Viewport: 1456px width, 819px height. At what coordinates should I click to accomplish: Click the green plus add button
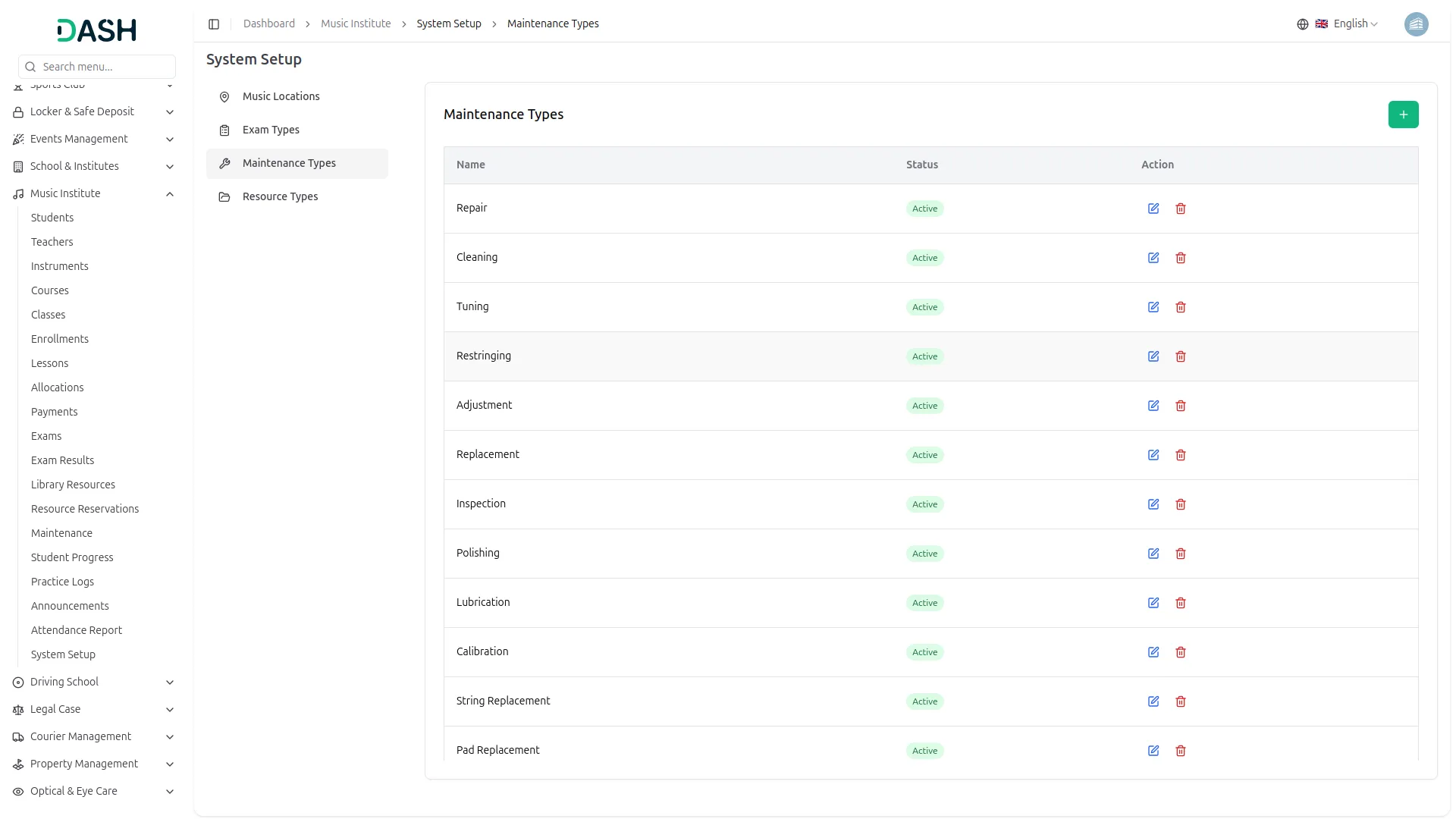coord(1403,115)
